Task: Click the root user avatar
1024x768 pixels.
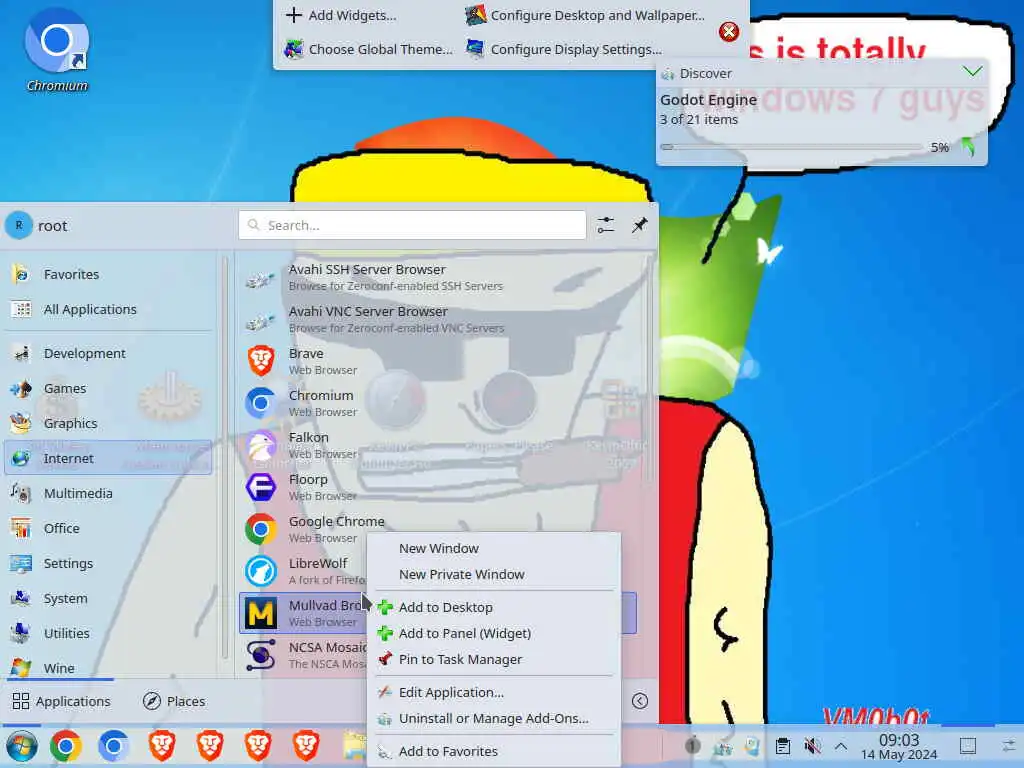Action: [x=19, y=225]
